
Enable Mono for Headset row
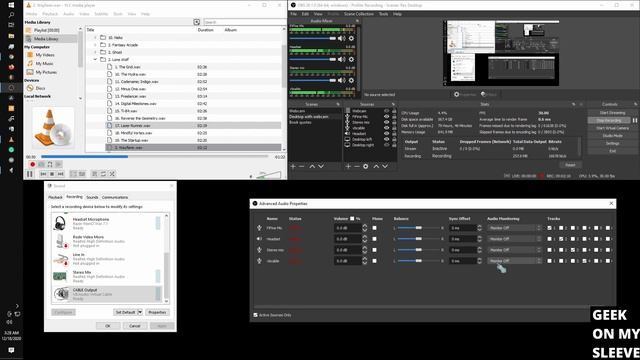374,239
